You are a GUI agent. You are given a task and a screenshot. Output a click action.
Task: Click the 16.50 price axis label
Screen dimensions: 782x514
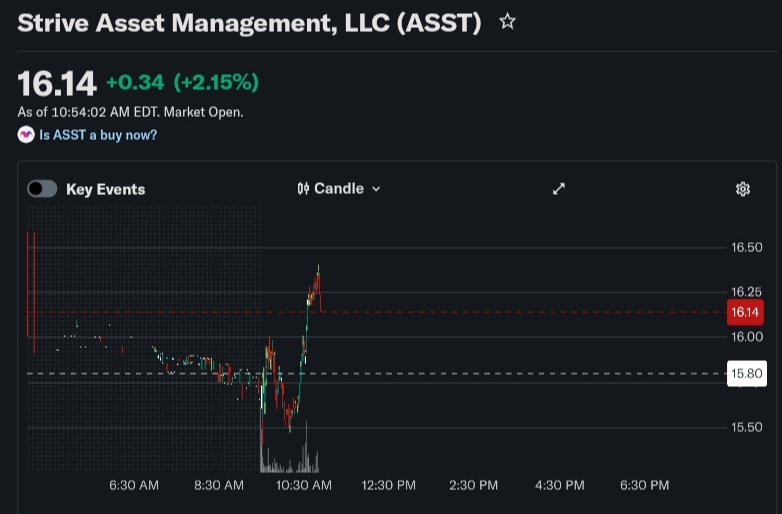point(746,247)
